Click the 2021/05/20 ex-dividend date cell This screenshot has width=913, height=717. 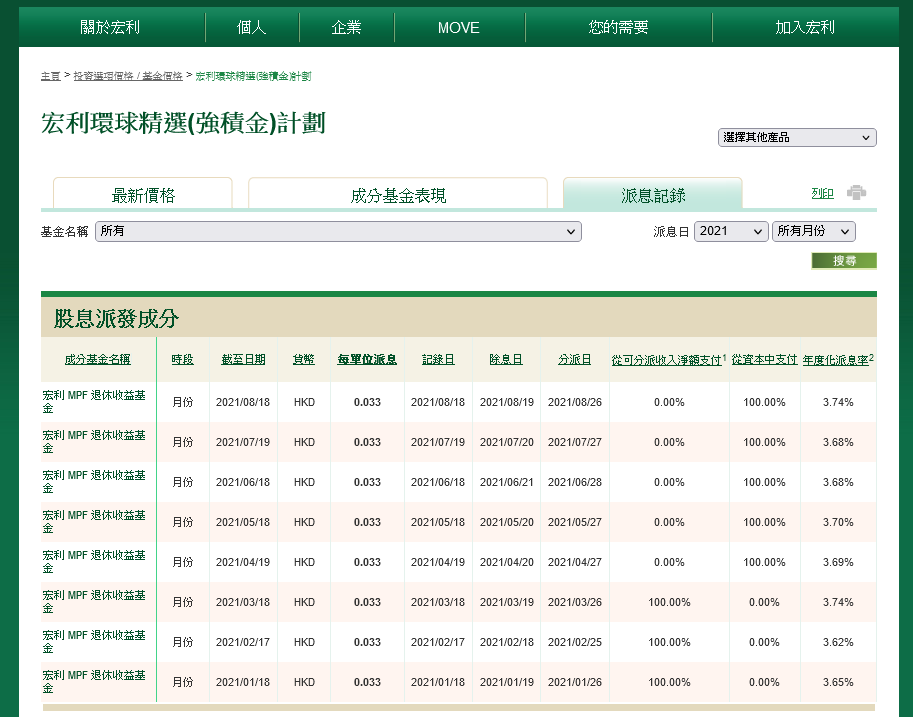pyautogui.click(x=507, y=522)
